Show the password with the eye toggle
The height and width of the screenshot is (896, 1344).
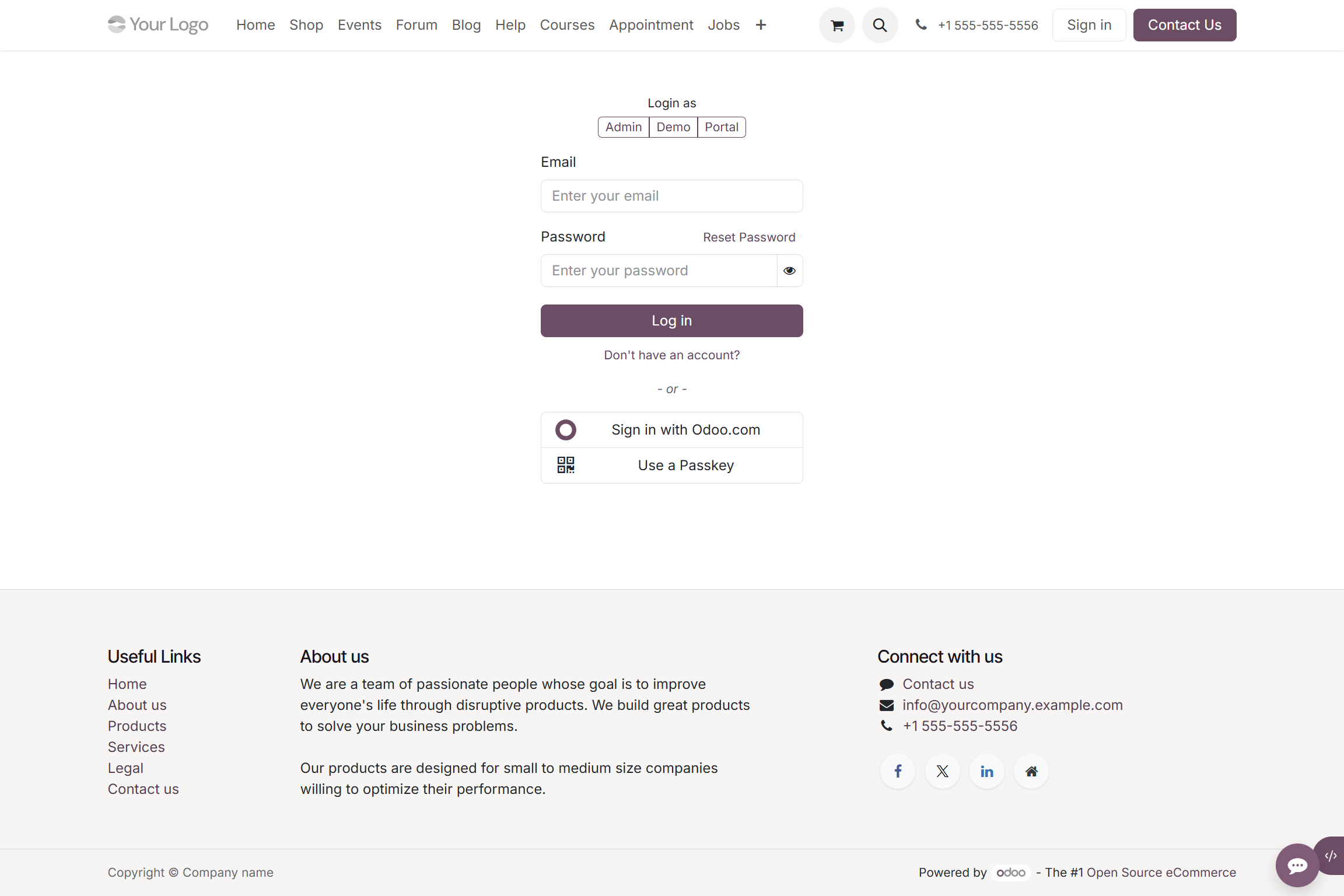click(789, 270)
